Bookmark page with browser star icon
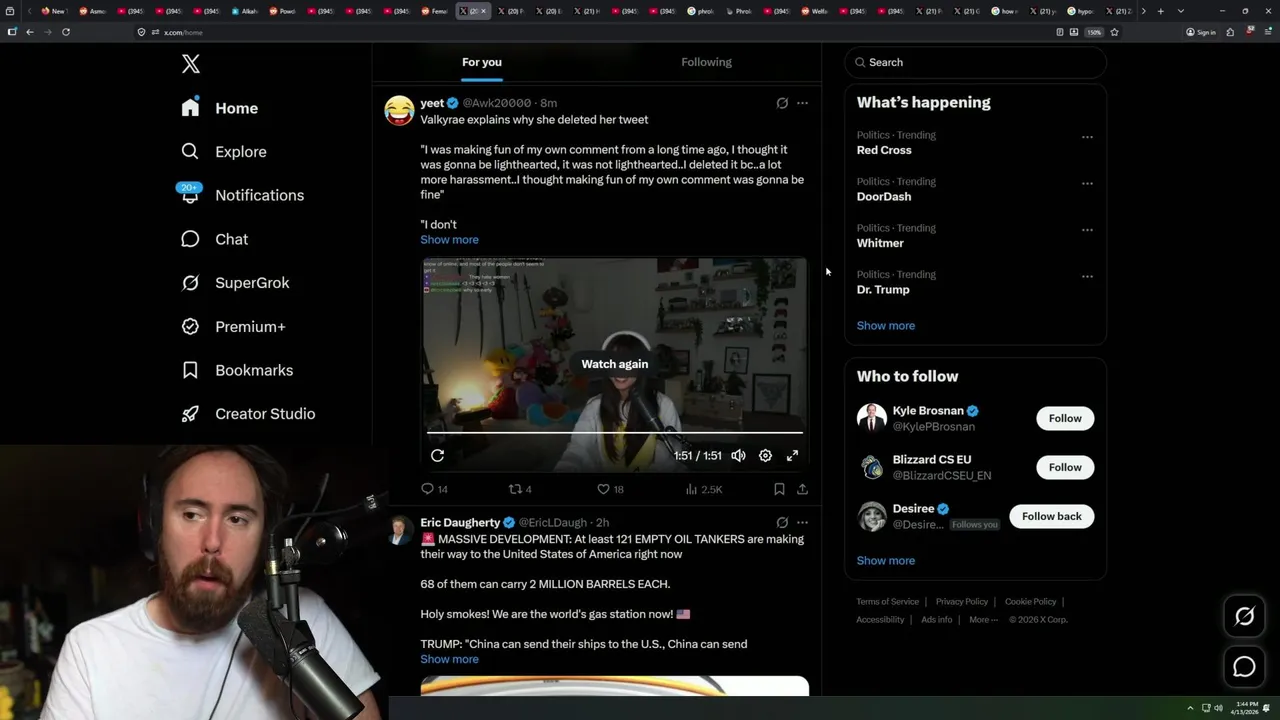This screenshot has height=720, width=1280. point(1114,32)
